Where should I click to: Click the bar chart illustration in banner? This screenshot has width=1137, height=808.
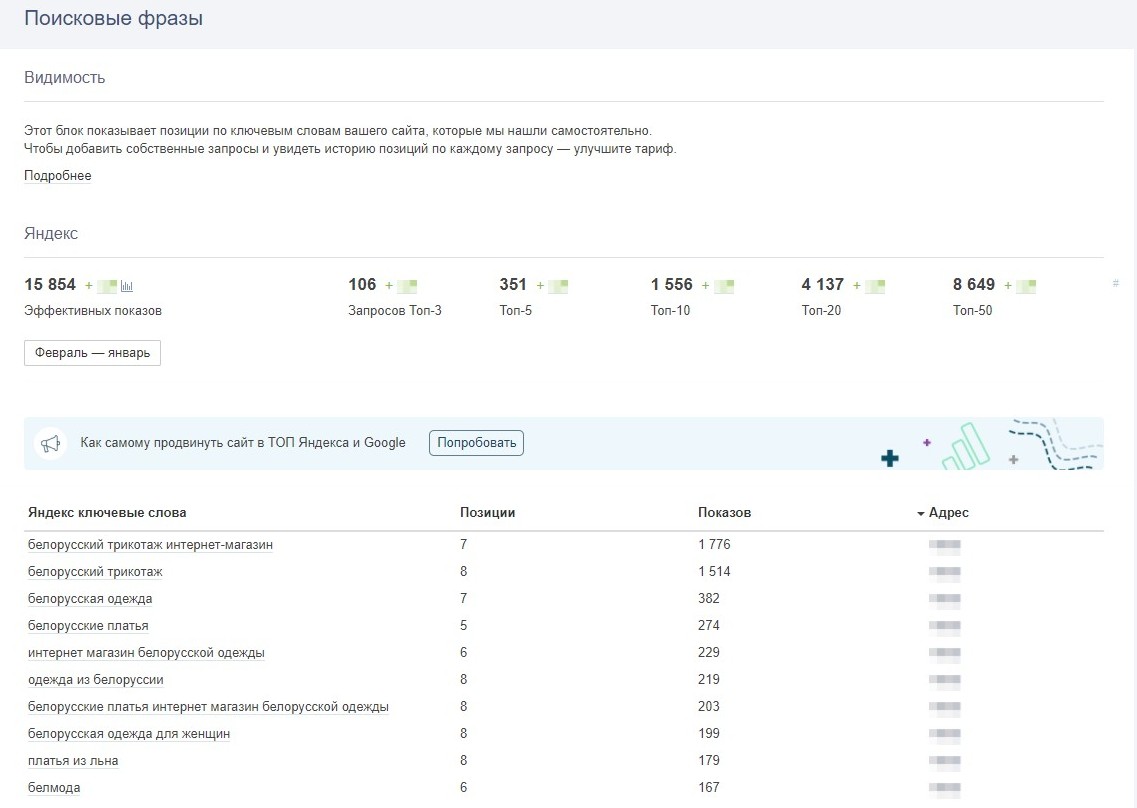click(x=966, y=446)
